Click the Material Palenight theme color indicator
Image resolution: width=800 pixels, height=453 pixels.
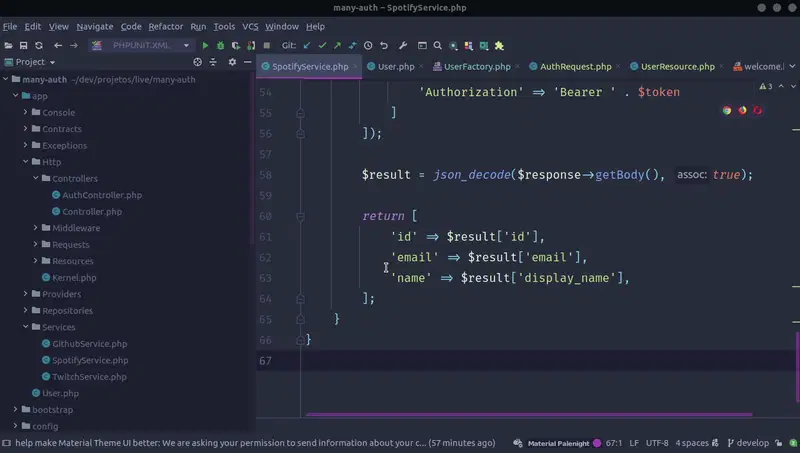[596, 442]
